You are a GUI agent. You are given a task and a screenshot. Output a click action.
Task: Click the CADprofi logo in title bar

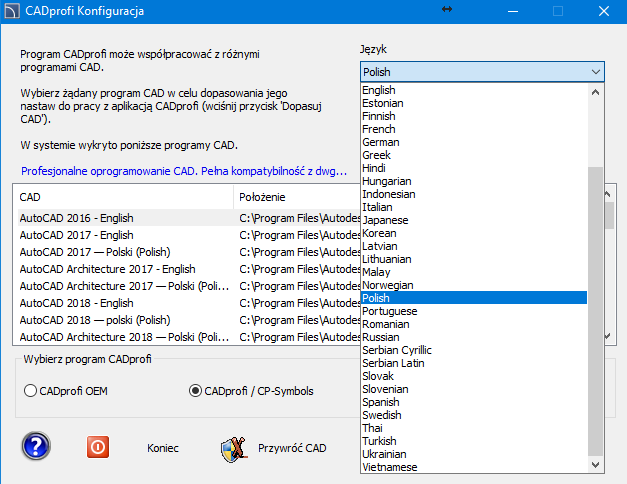pos(13,12)
